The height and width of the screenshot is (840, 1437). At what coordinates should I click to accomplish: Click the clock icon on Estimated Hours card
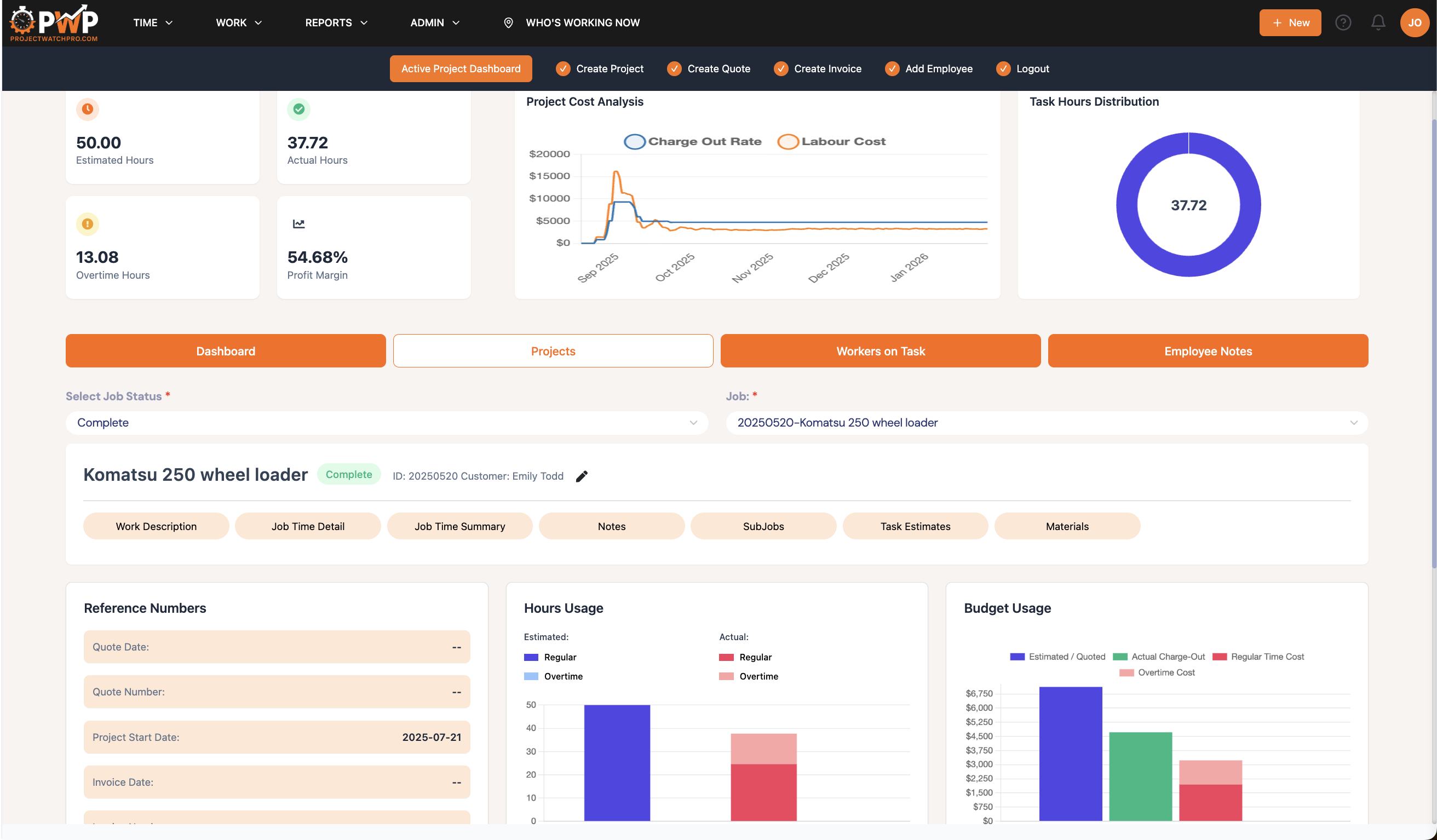pos(87,109)
